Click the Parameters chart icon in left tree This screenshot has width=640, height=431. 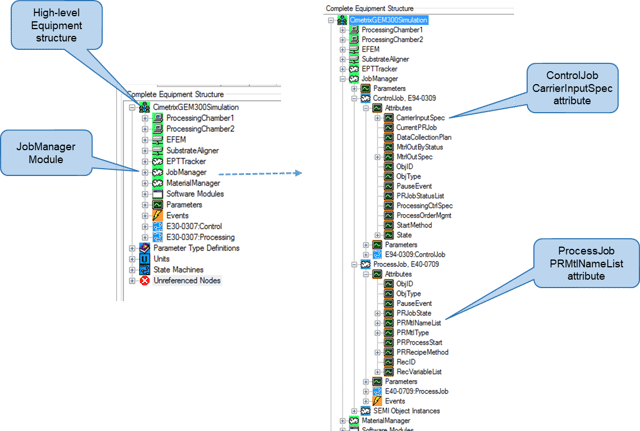coord(158,205)
